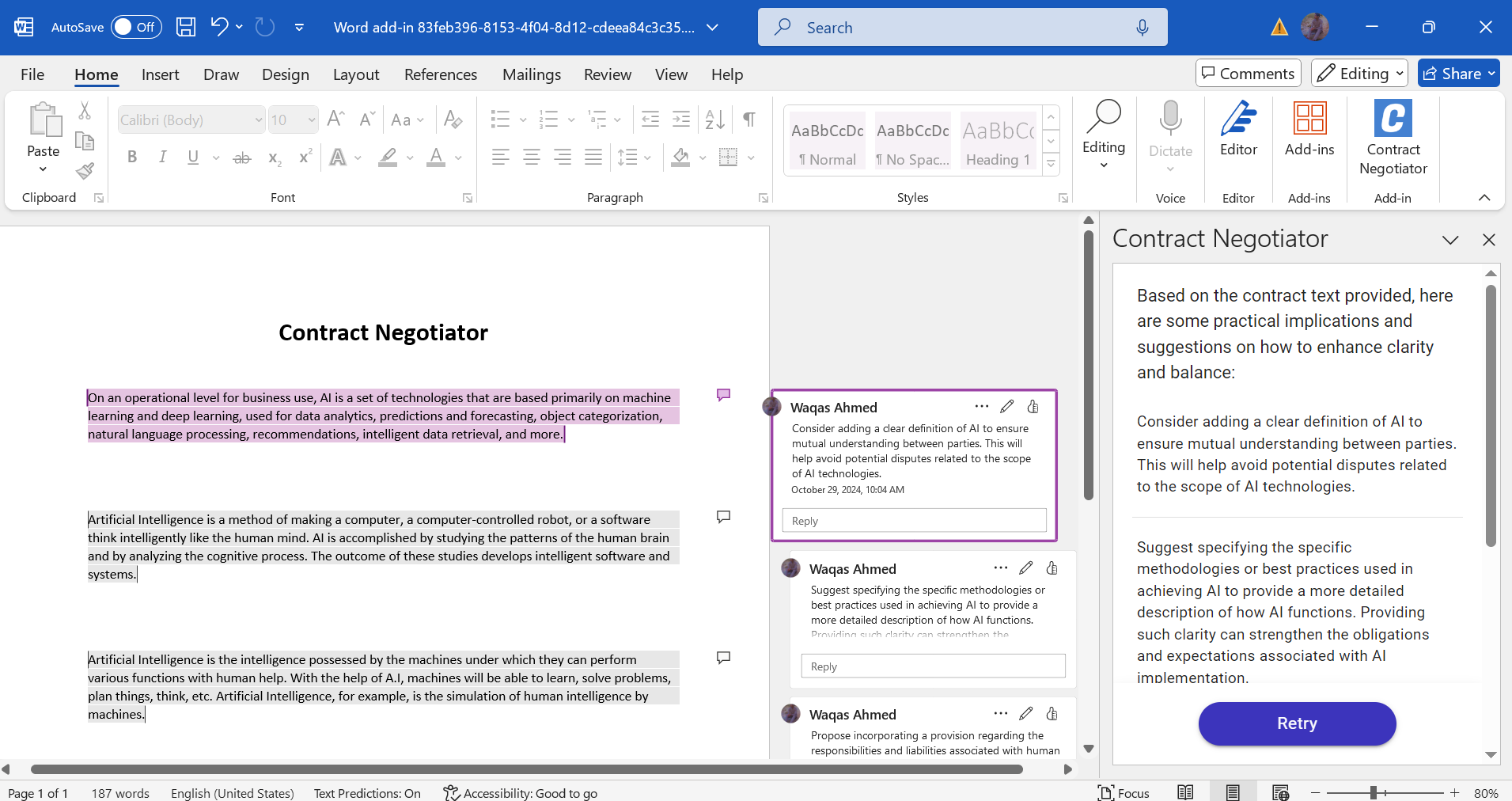
Task: Open the Contract Negotiator add-in icon
Action: click(1393, 120)
